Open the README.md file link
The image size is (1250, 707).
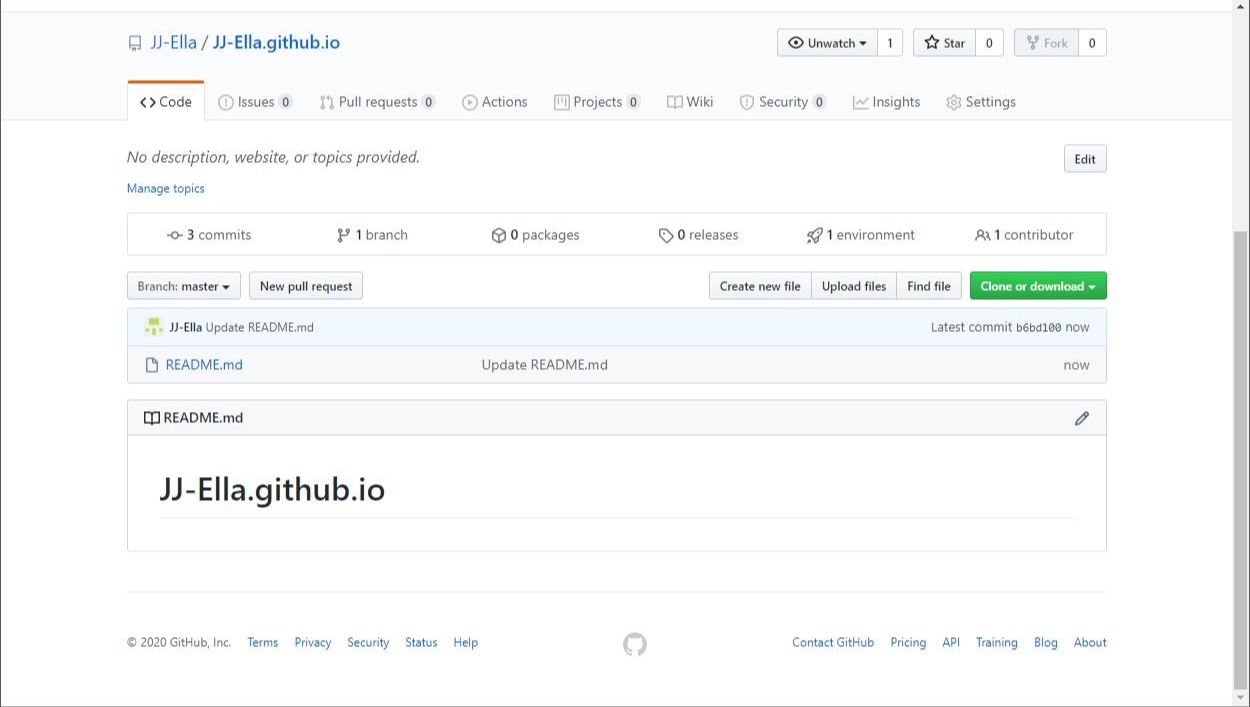click(204, 365)
